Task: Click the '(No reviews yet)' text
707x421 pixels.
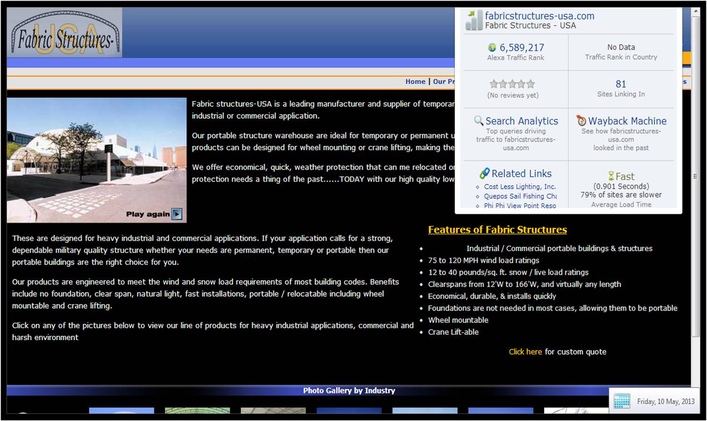Action: tap(513, 95)
